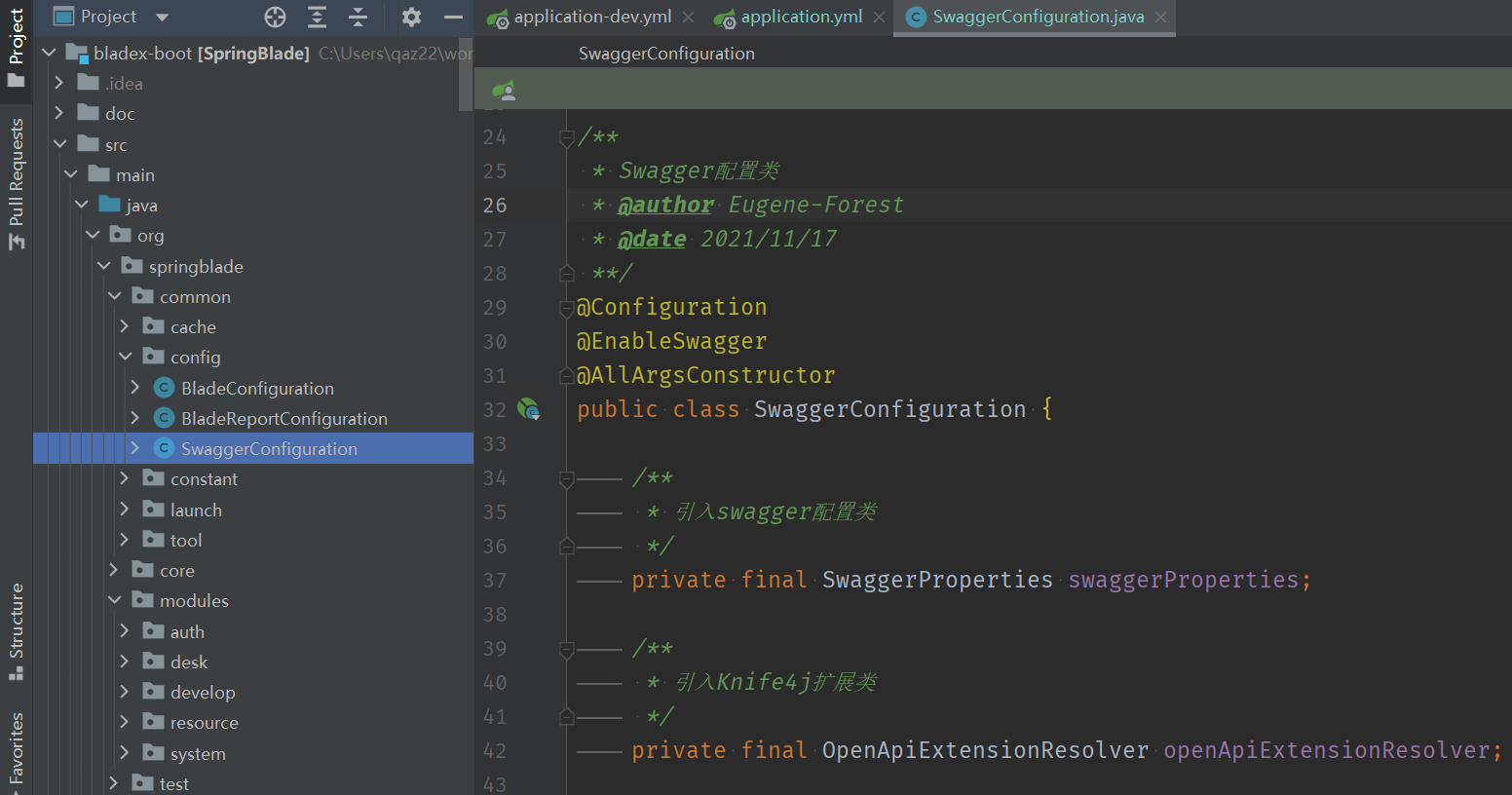Select BladeReportConfiguration class in tree
Screen dimensions: 1512x795
(x=283, y=418)
